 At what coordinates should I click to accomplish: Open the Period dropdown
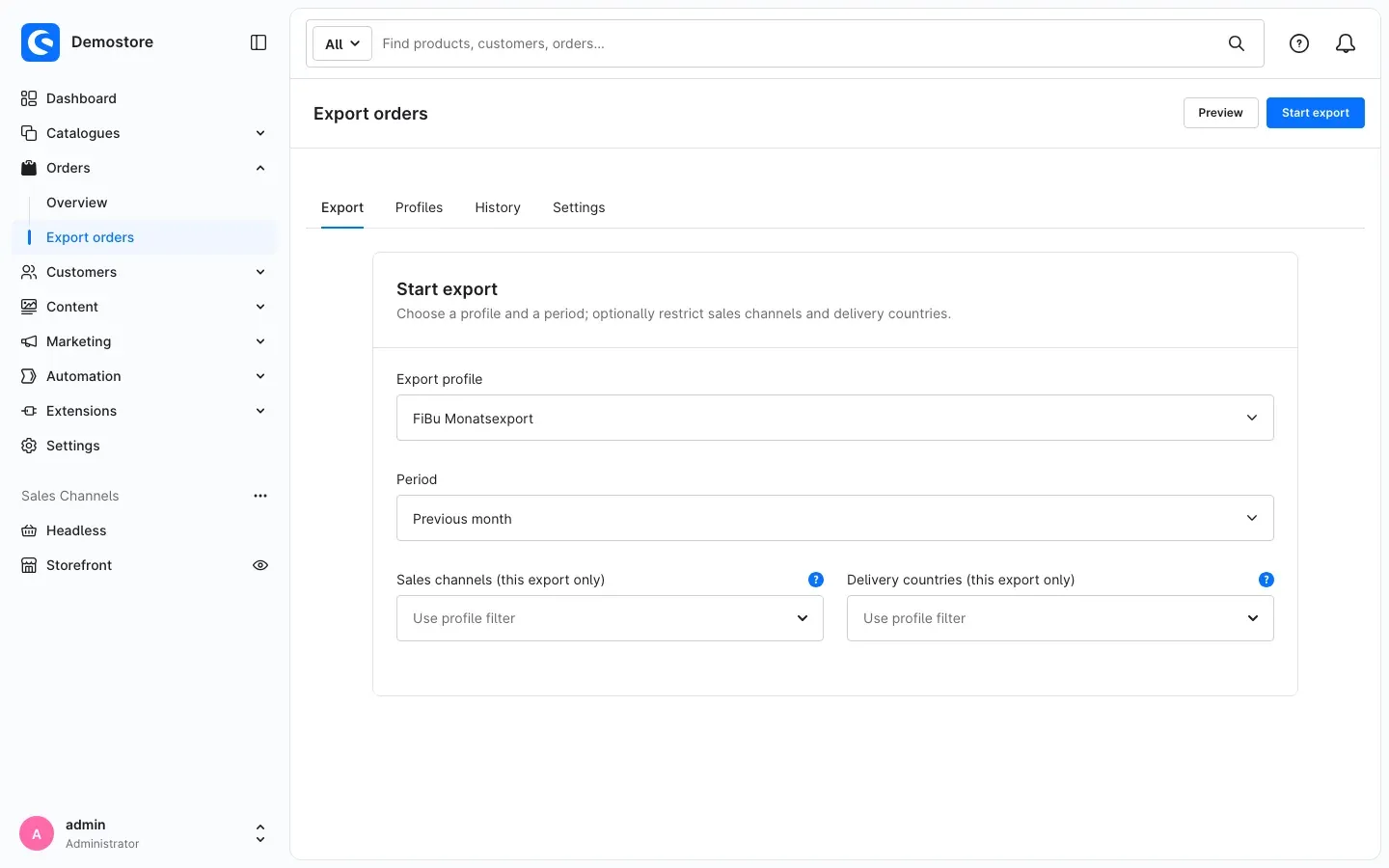pos(835,518)
